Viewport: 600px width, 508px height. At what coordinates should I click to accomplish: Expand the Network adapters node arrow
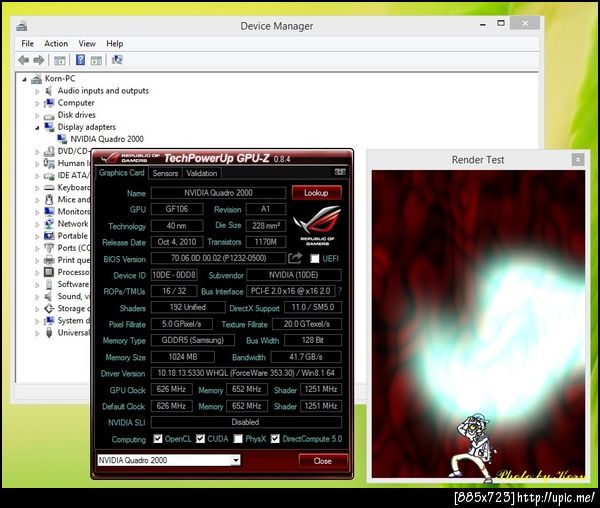(37, 225)
